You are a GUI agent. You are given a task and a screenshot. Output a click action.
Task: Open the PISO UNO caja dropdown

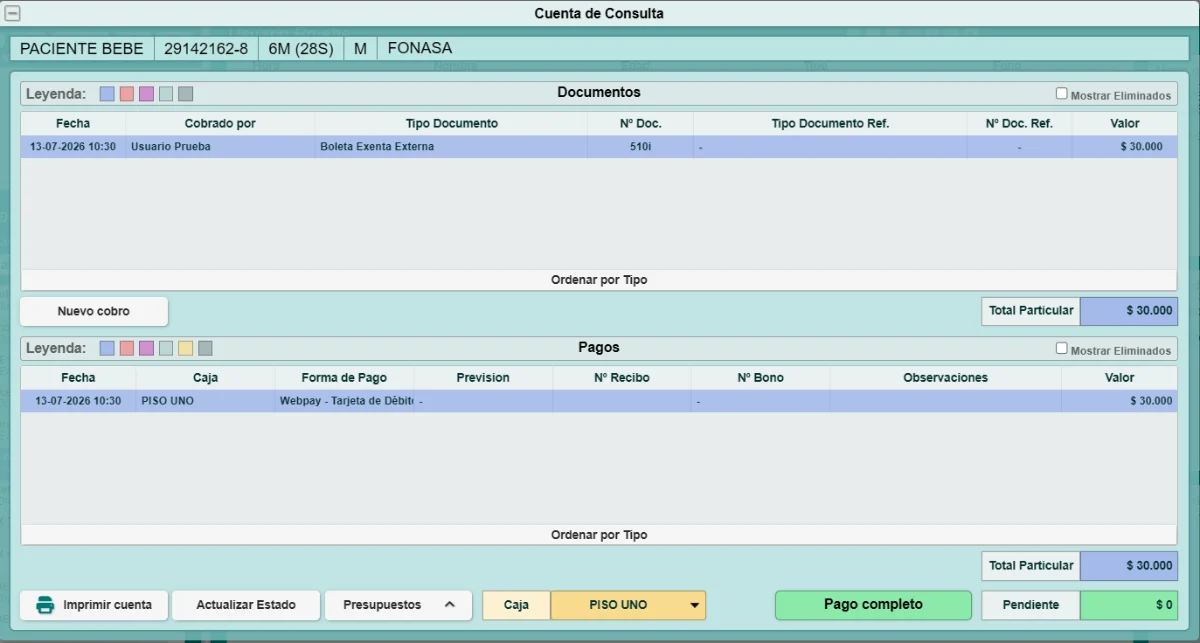coord(628,605)
